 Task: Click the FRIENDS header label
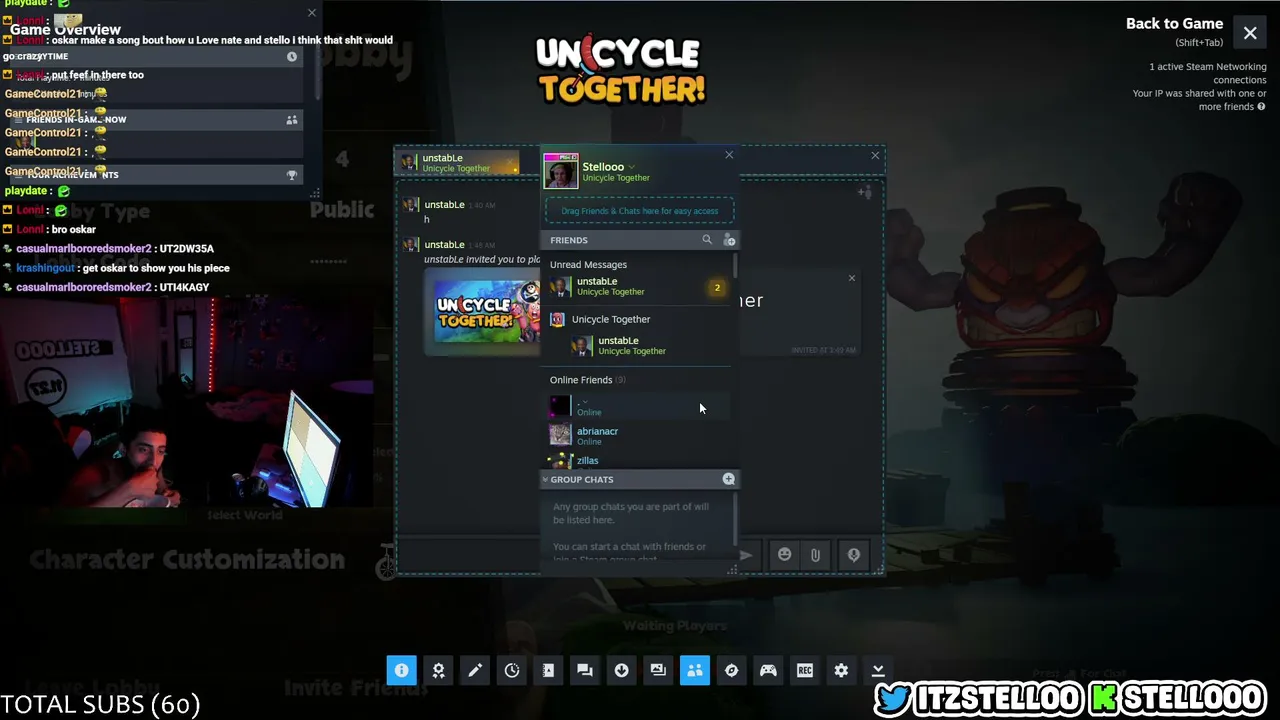coord(569,240)
